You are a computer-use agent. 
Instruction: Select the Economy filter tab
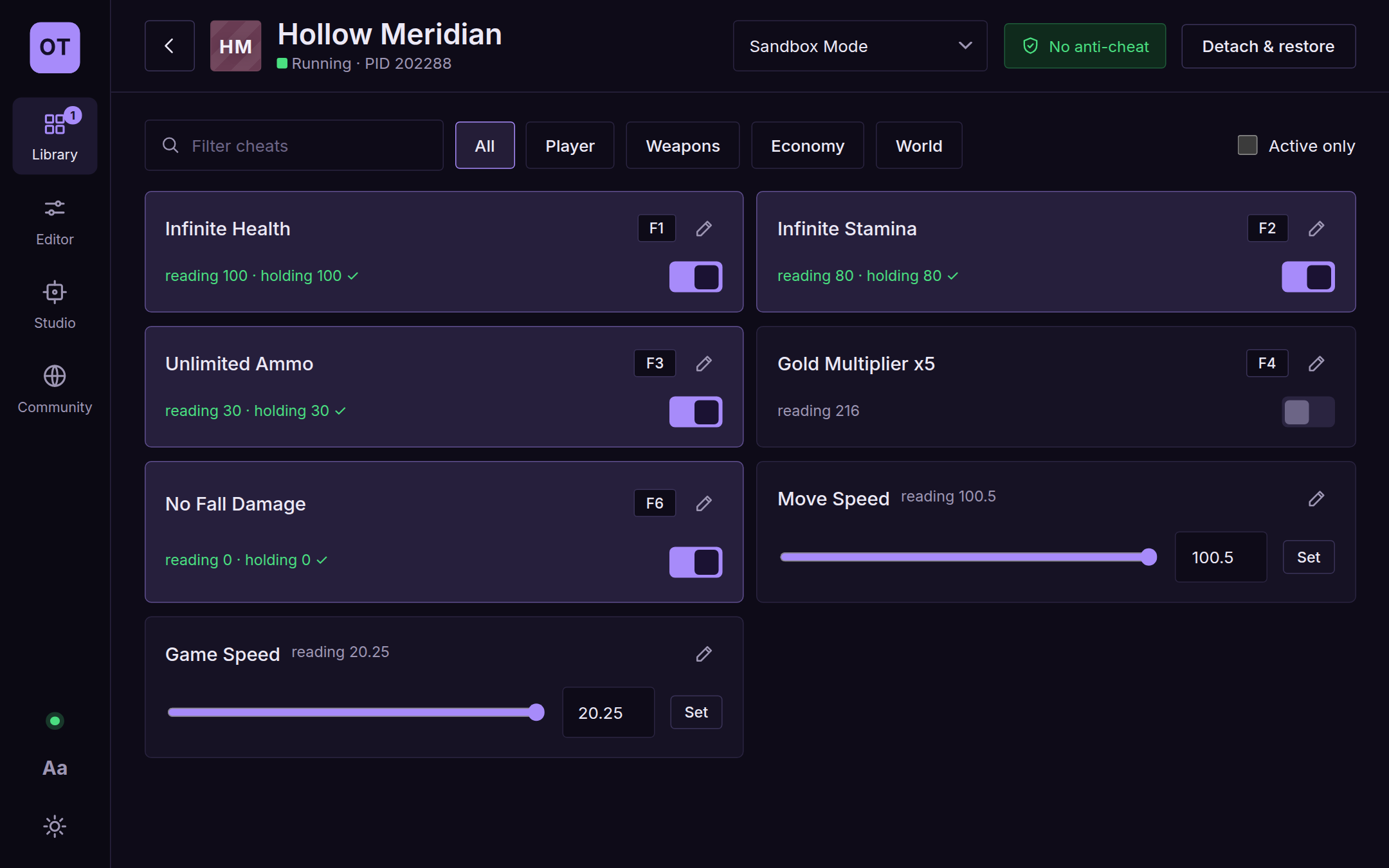point(807,145)
